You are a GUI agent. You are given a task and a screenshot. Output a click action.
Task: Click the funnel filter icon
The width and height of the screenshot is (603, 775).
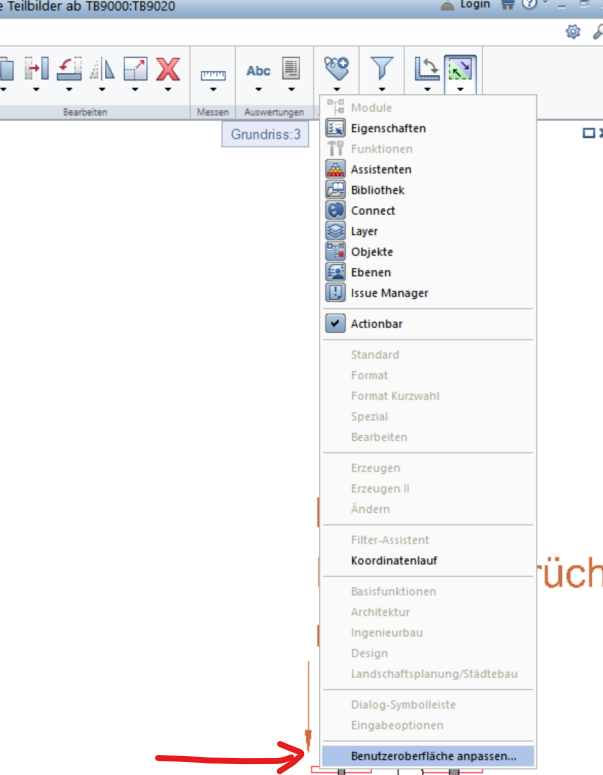(x=383, y=68)
